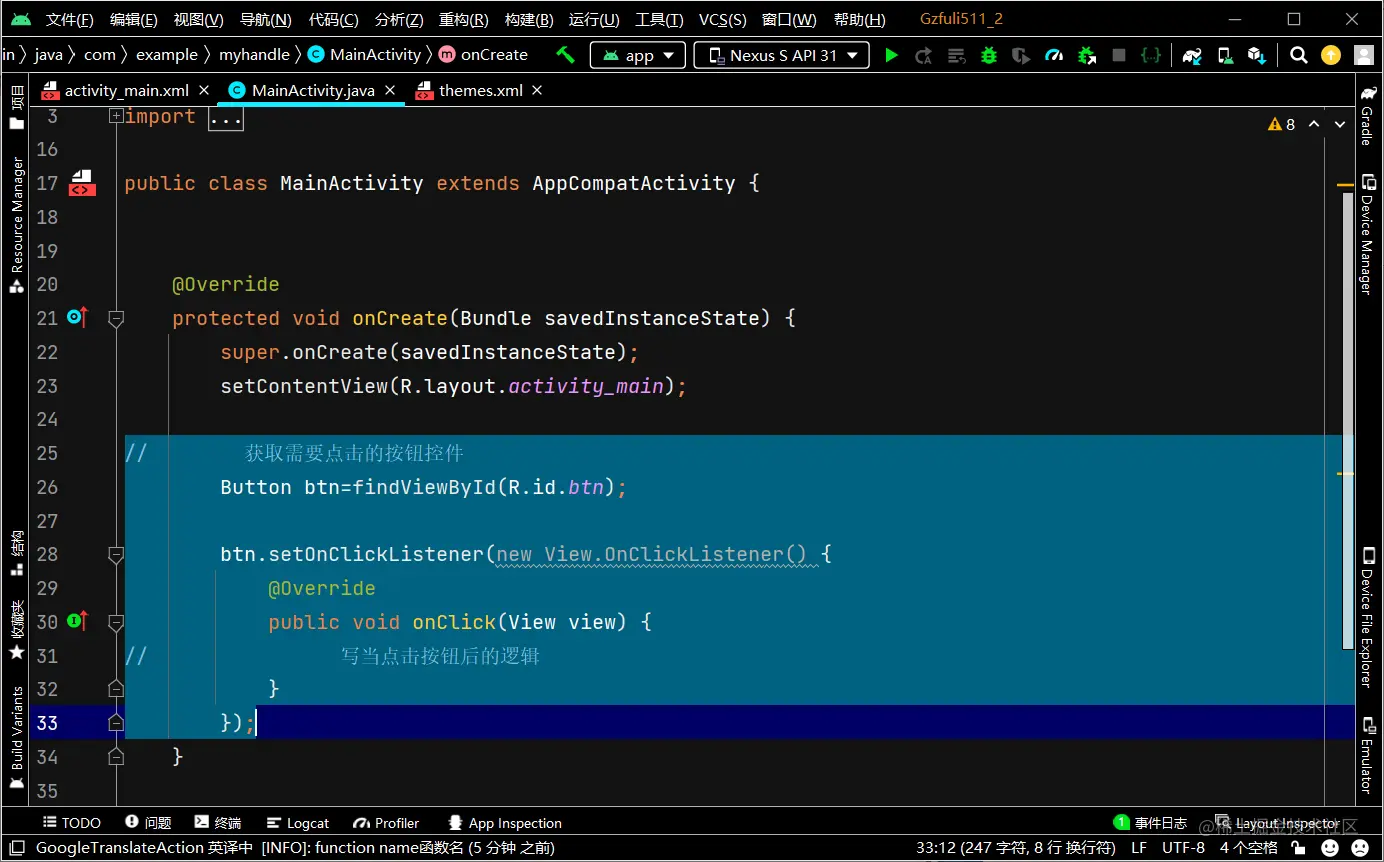Open the app run configuration dropdown
The height and width of the screenshot is (862, 1384).
[x=638, y=55]
